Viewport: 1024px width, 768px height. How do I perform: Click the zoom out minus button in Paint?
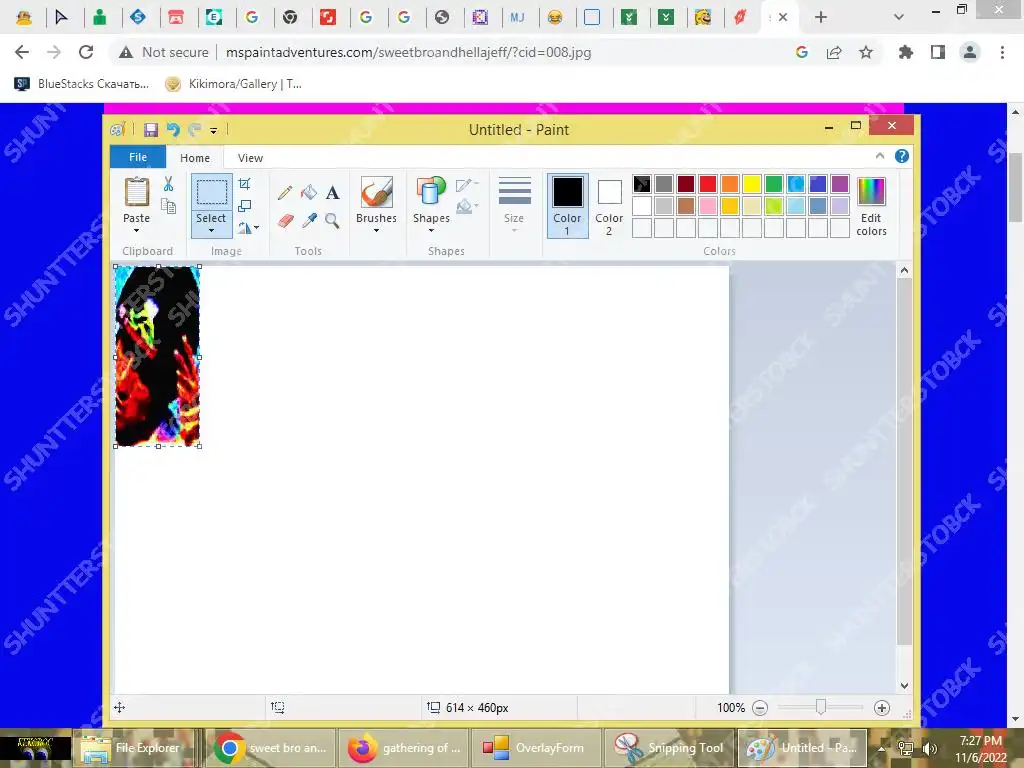(x=760, y=708)
